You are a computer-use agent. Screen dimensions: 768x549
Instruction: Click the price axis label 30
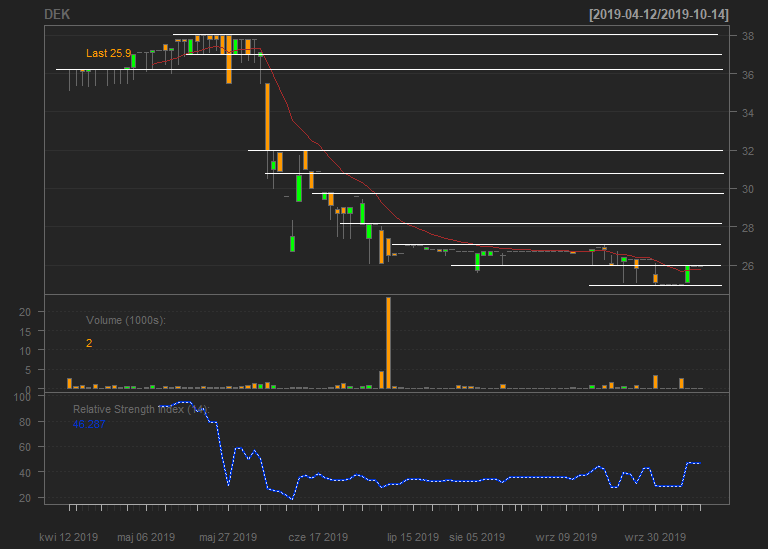(747, 189)
